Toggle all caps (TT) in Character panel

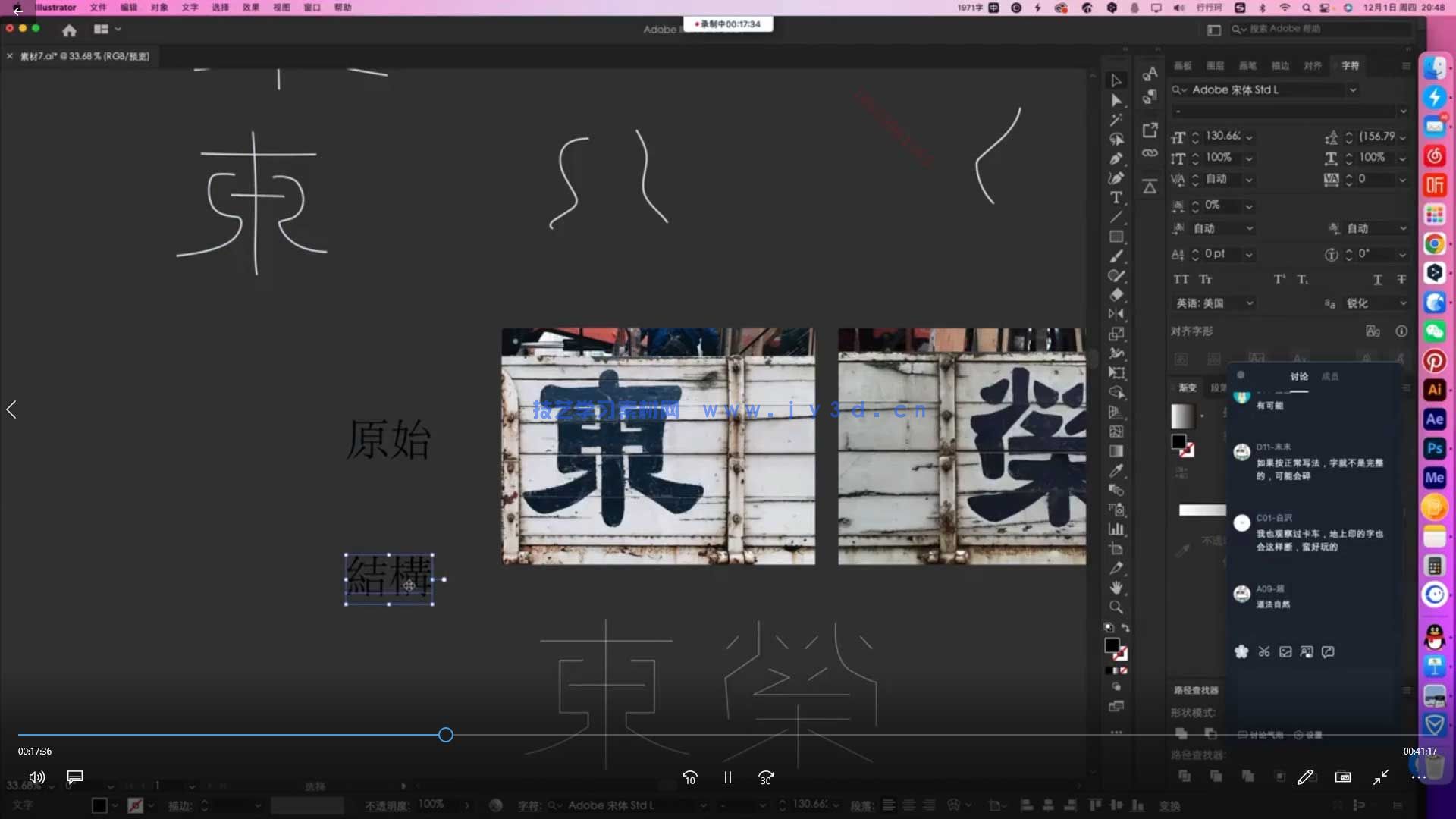coord(1181,279)
